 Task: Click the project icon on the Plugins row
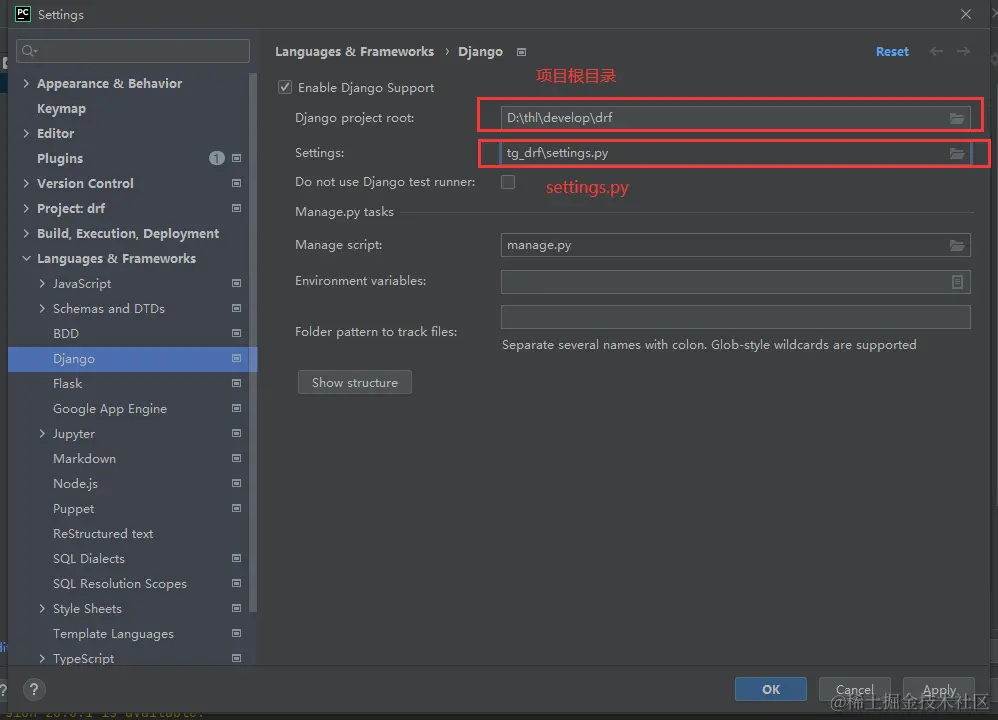pyautogui.click(x=236, y=158)
